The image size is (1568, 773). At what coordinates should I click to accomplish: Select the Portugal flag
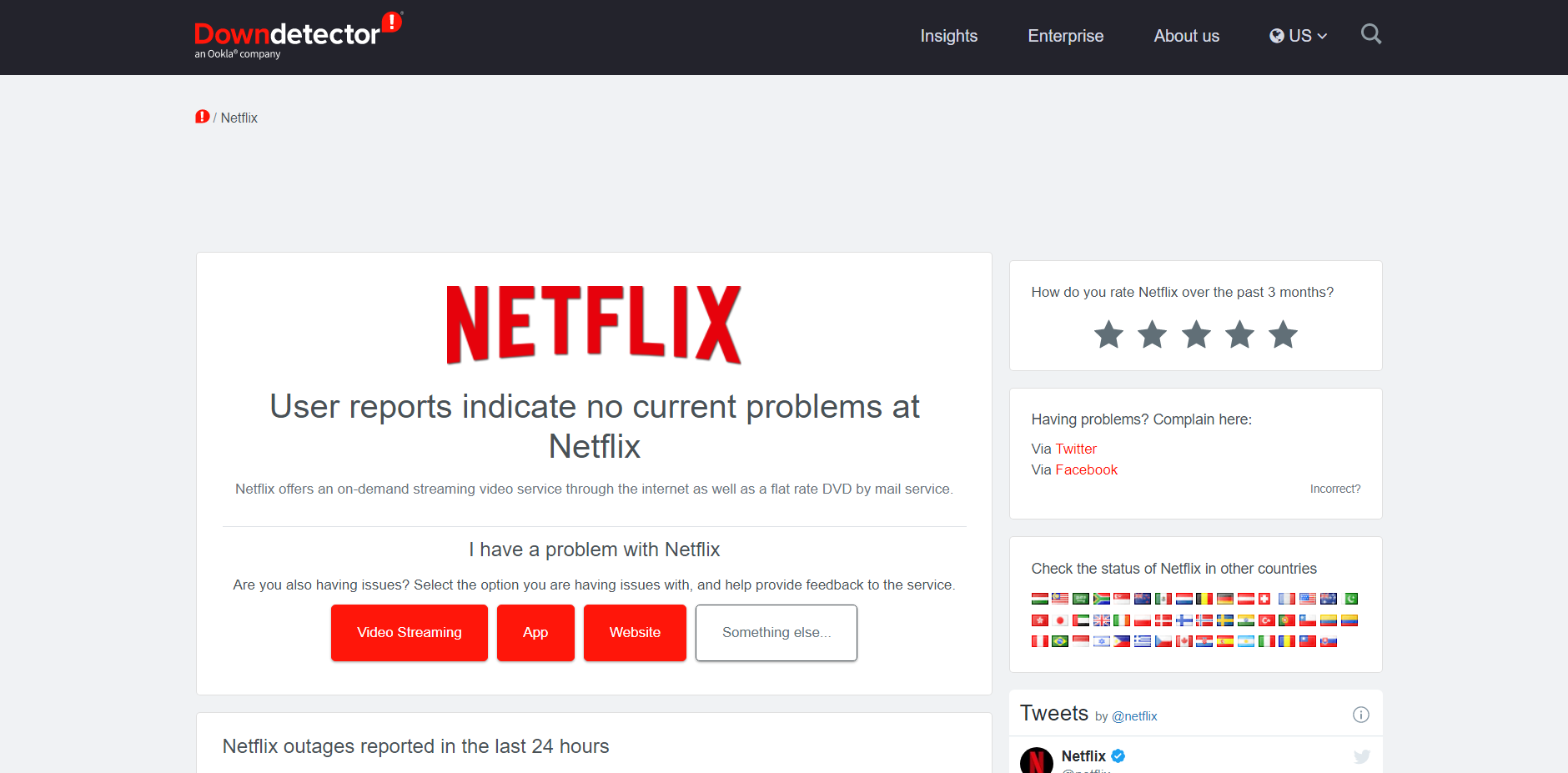(x=1287, y=620)
